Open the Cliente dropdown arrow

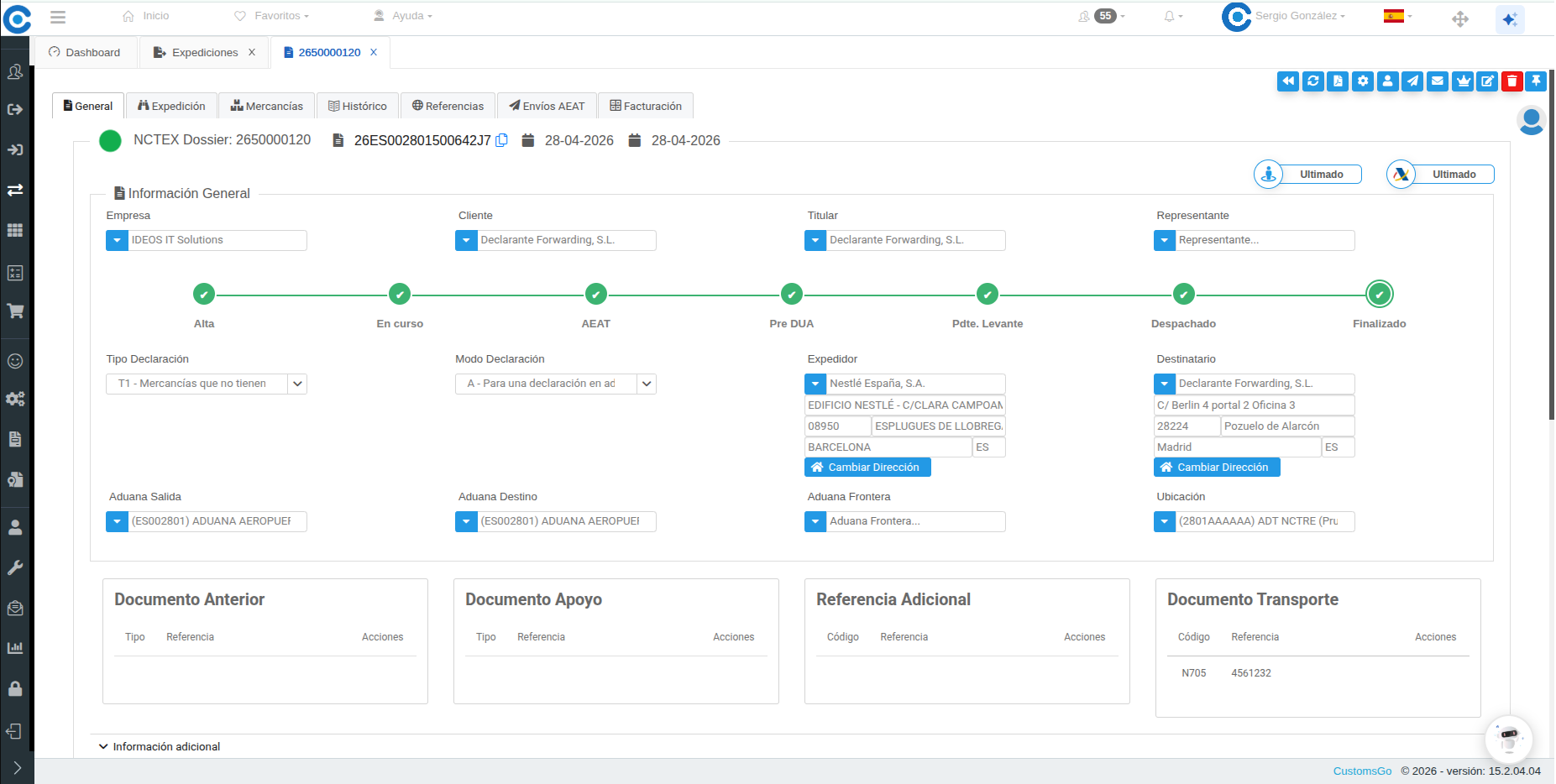point(466,240)
